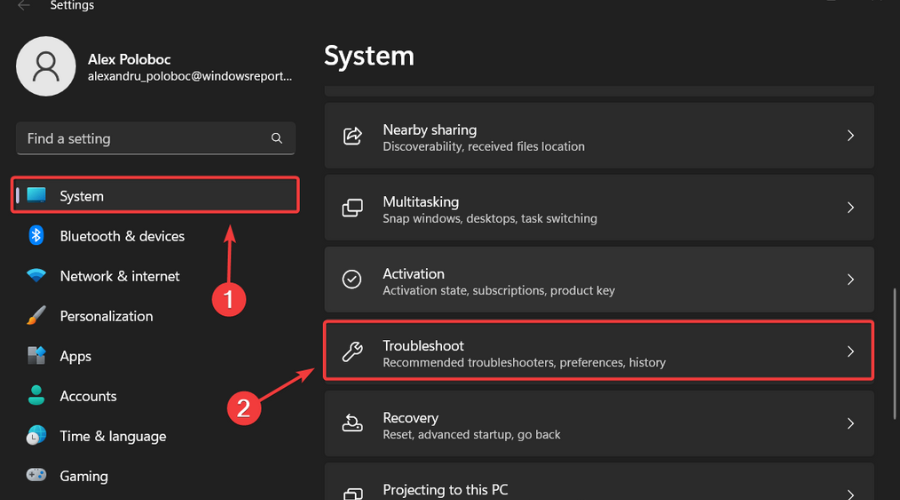Open the Recovery row chevron

click(850, 424)
